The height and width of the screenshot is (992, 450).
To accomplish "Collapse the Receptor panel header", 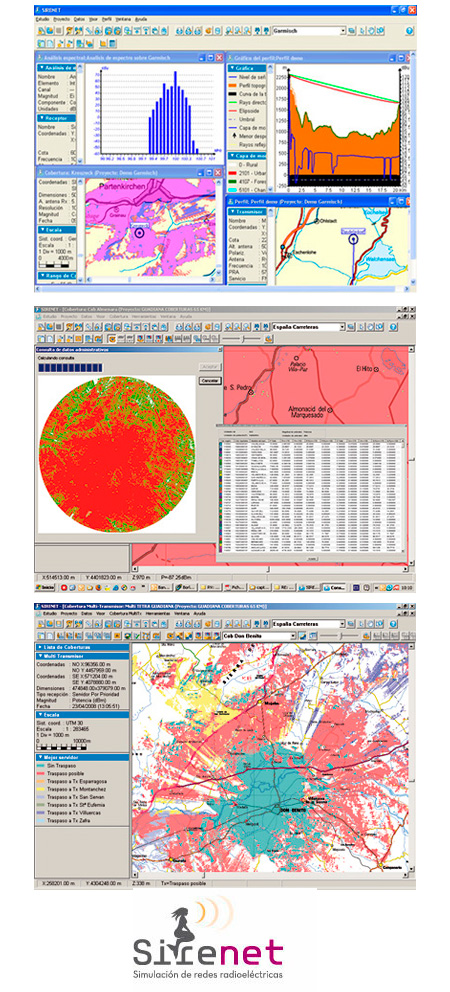I will click(x=56, y=118).
